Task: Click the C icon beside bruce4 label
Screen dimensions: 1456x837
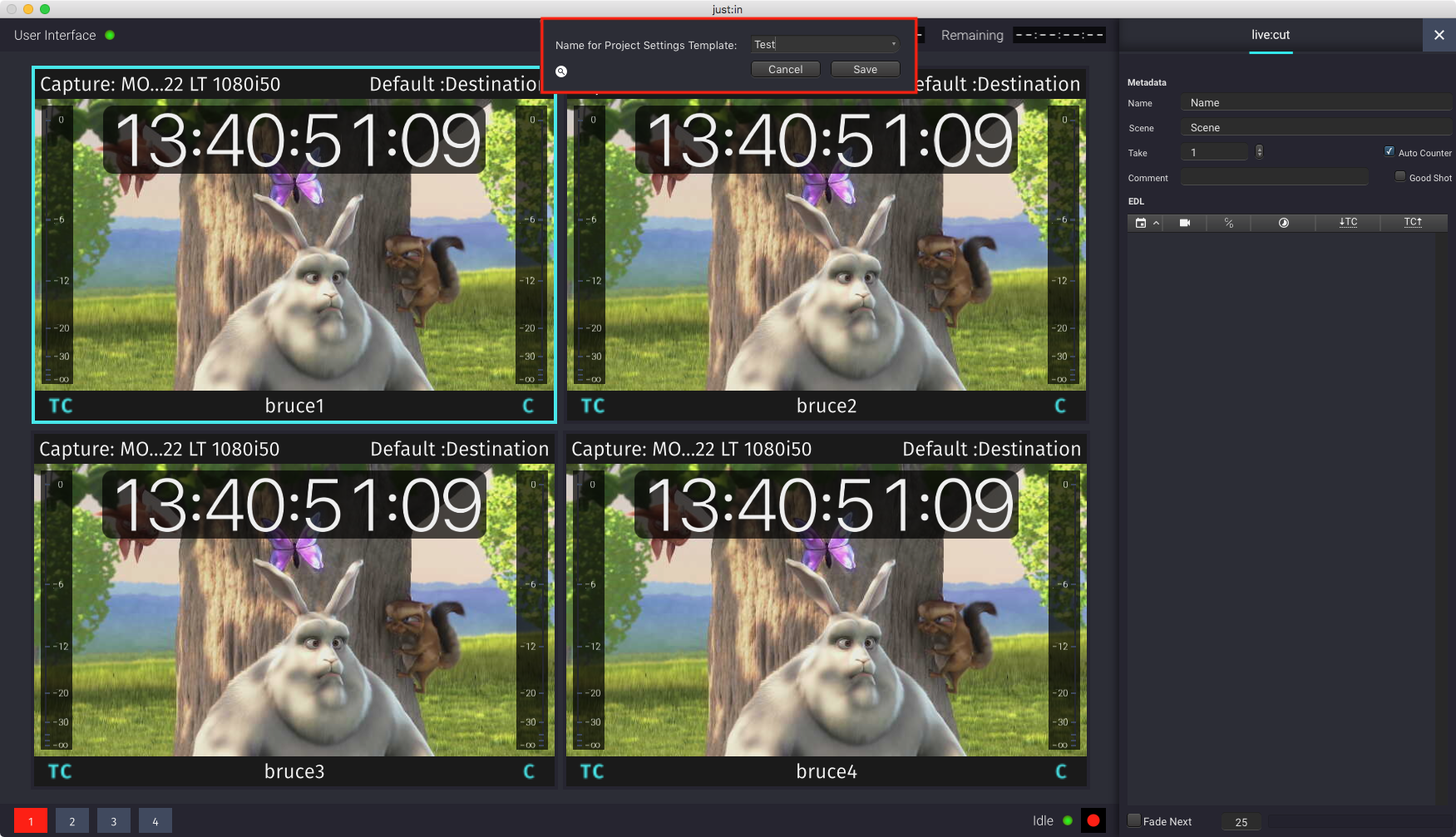Action: 1061,771
